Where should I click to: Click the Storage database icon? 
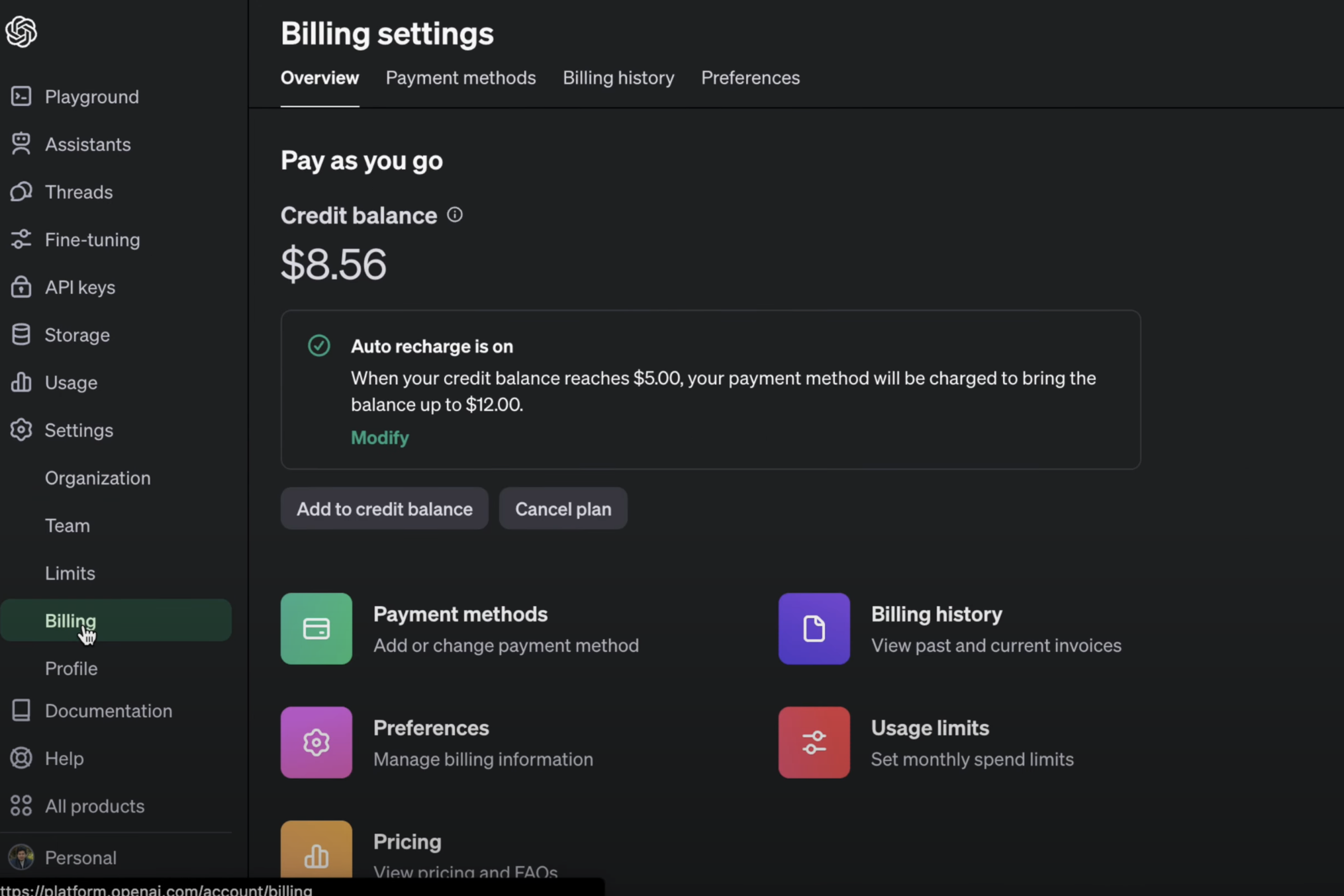tap(21, 334)
